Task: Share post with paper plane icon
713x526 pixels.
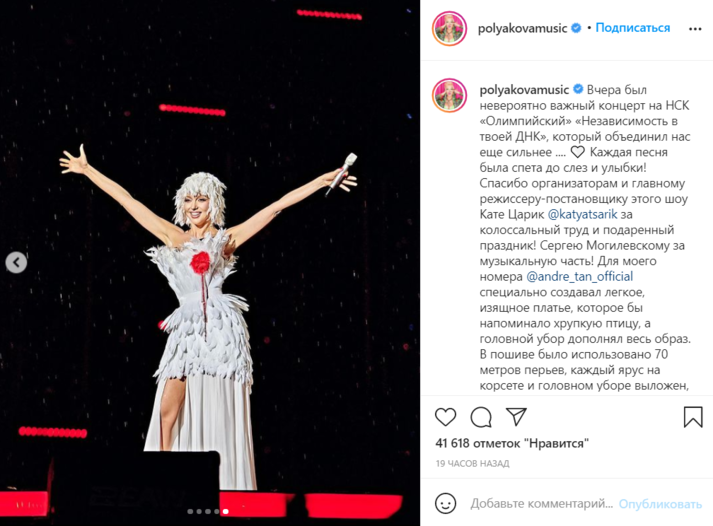Action: click(x=516, y=416)
